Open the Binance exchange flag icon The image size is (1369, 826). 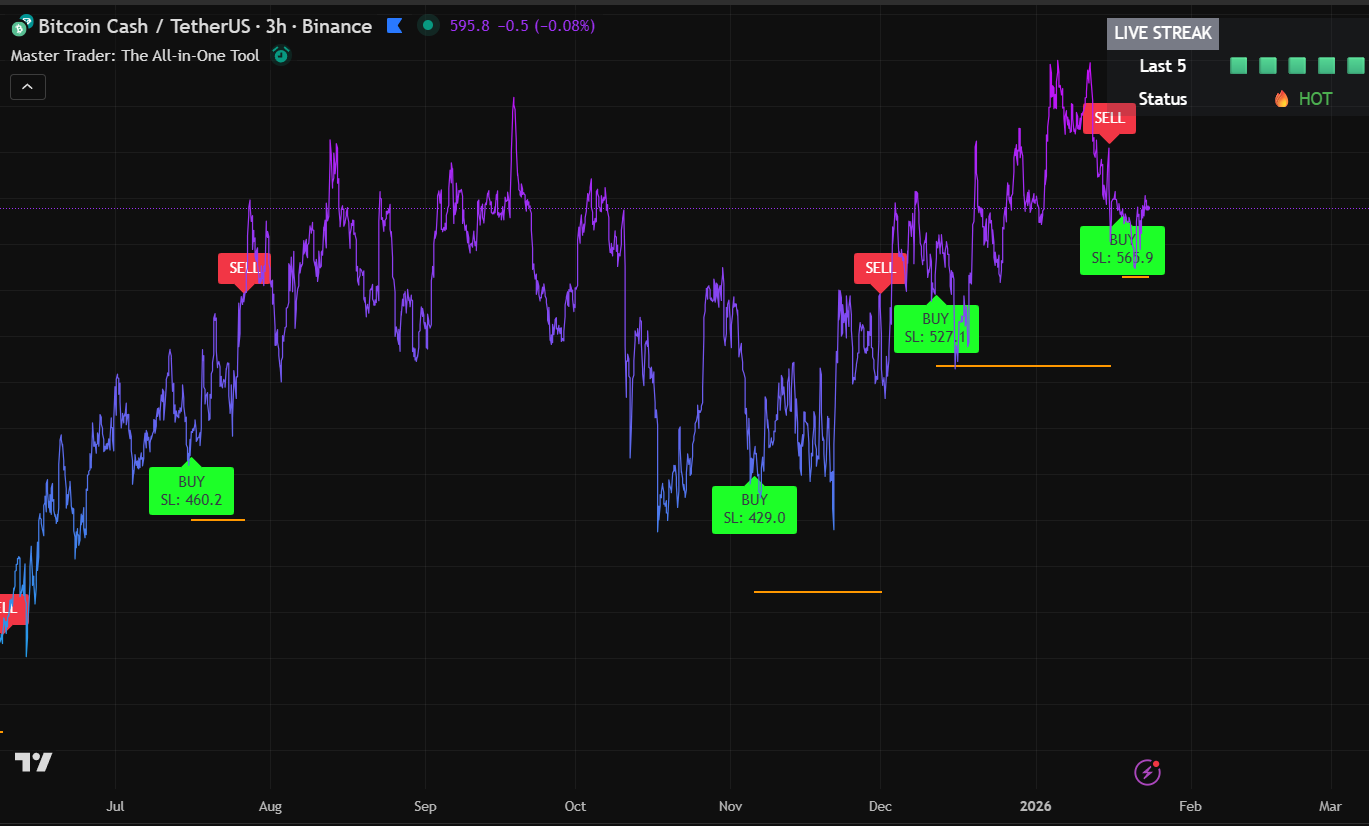(x=394, y=25)
